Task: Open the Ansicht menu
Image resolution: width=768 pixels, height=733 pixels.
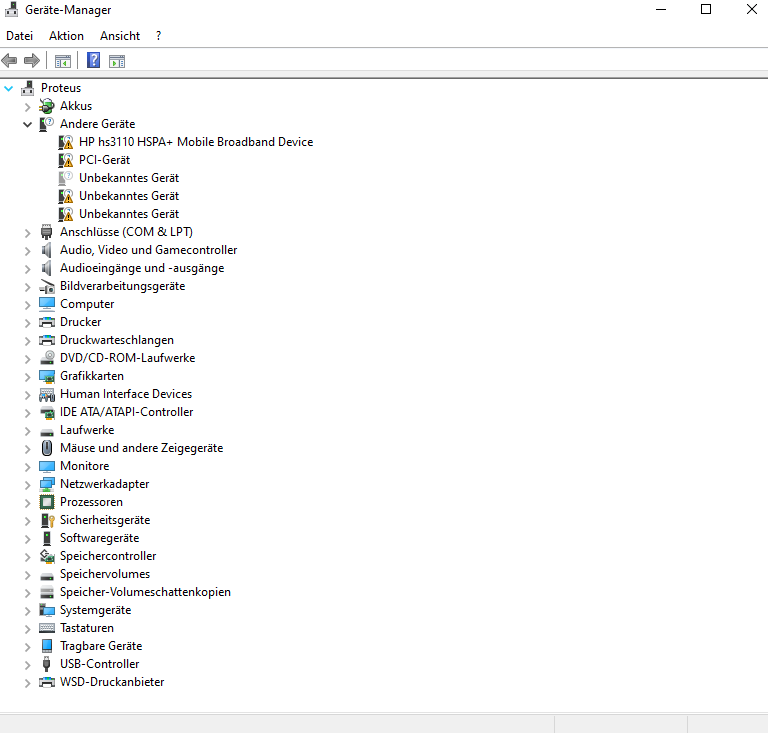Action: [120, 36]
